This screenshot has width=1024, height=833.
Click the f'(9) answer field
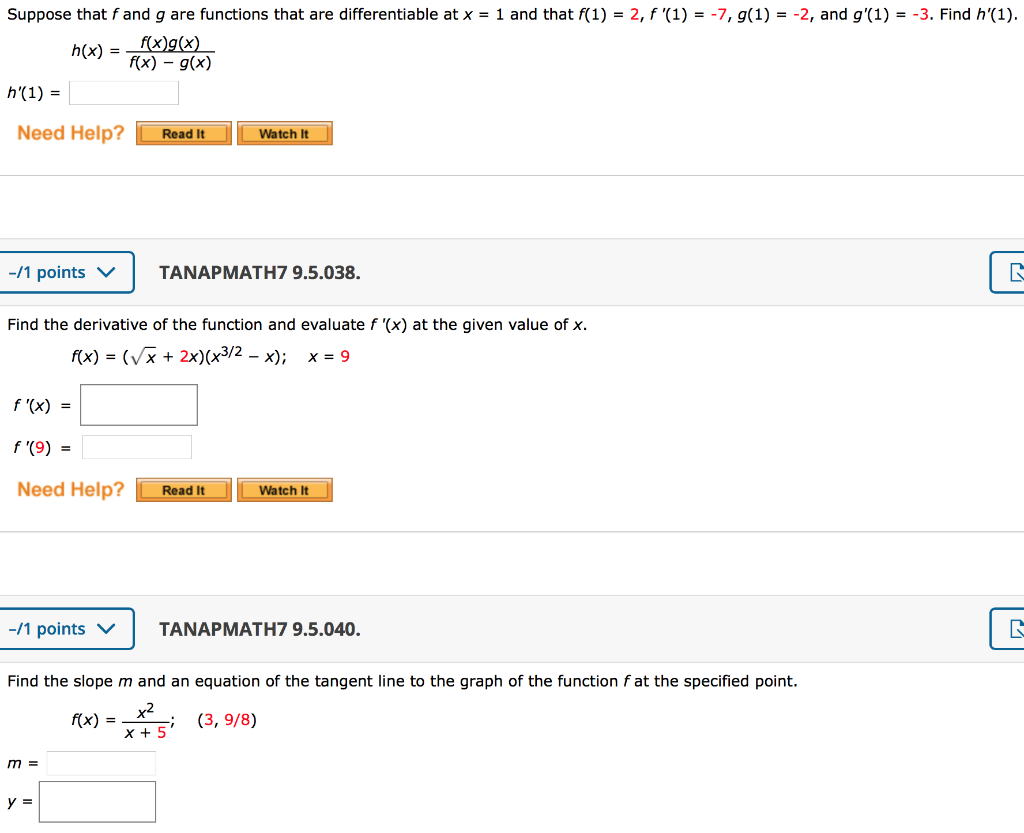pyautogui.click(x=137, y=446)
